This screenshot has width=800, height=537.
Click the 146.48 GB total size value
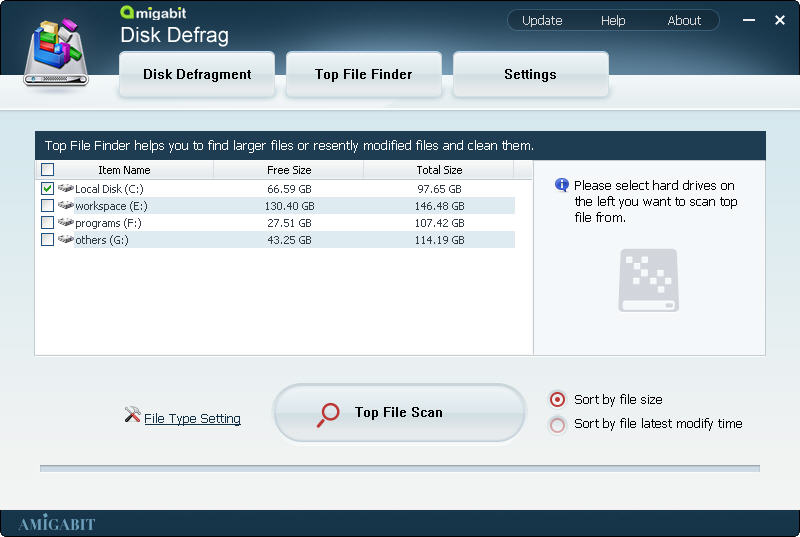(x=439, y=206)
